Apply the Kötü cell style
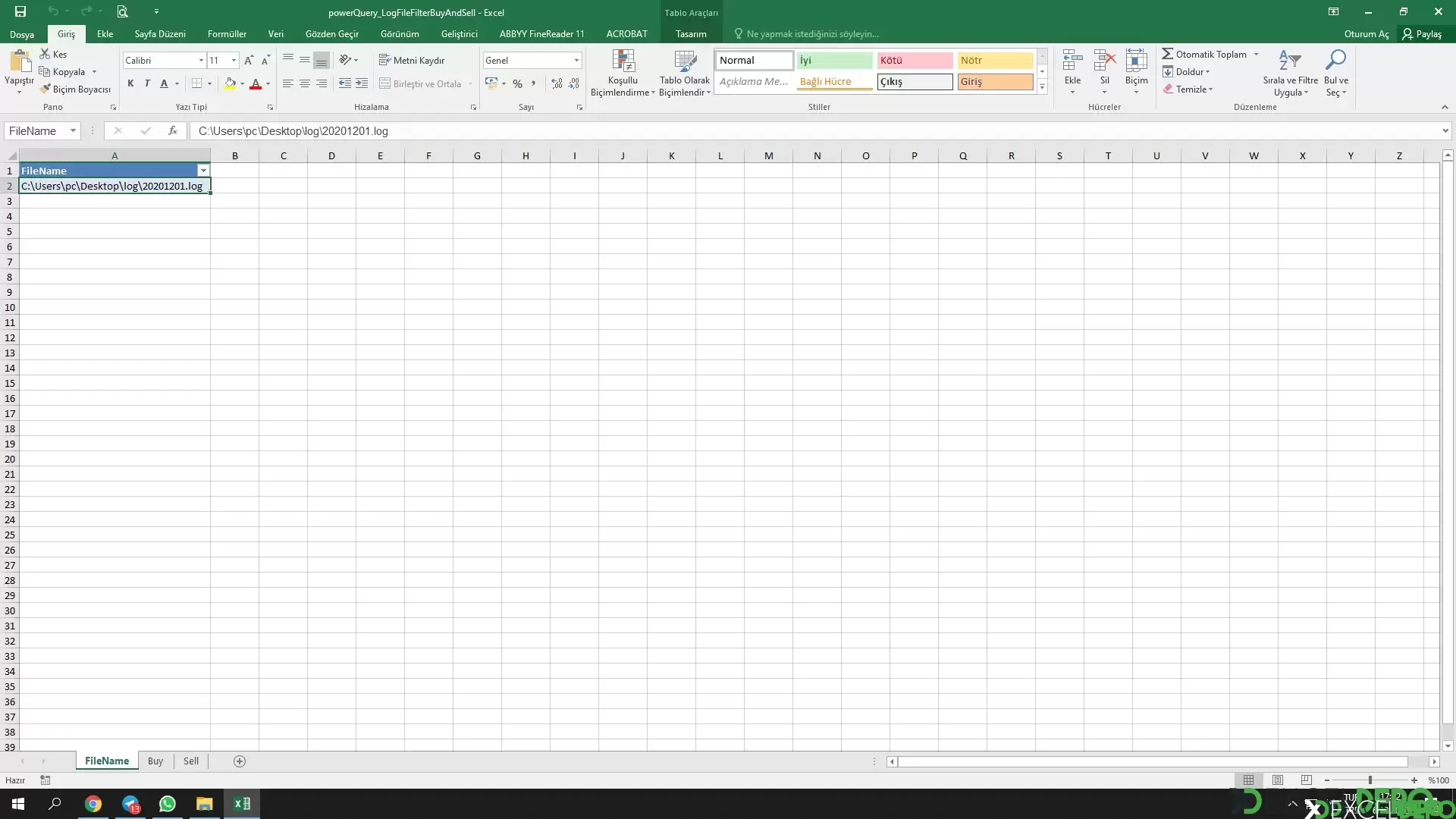 click(915, 60)
